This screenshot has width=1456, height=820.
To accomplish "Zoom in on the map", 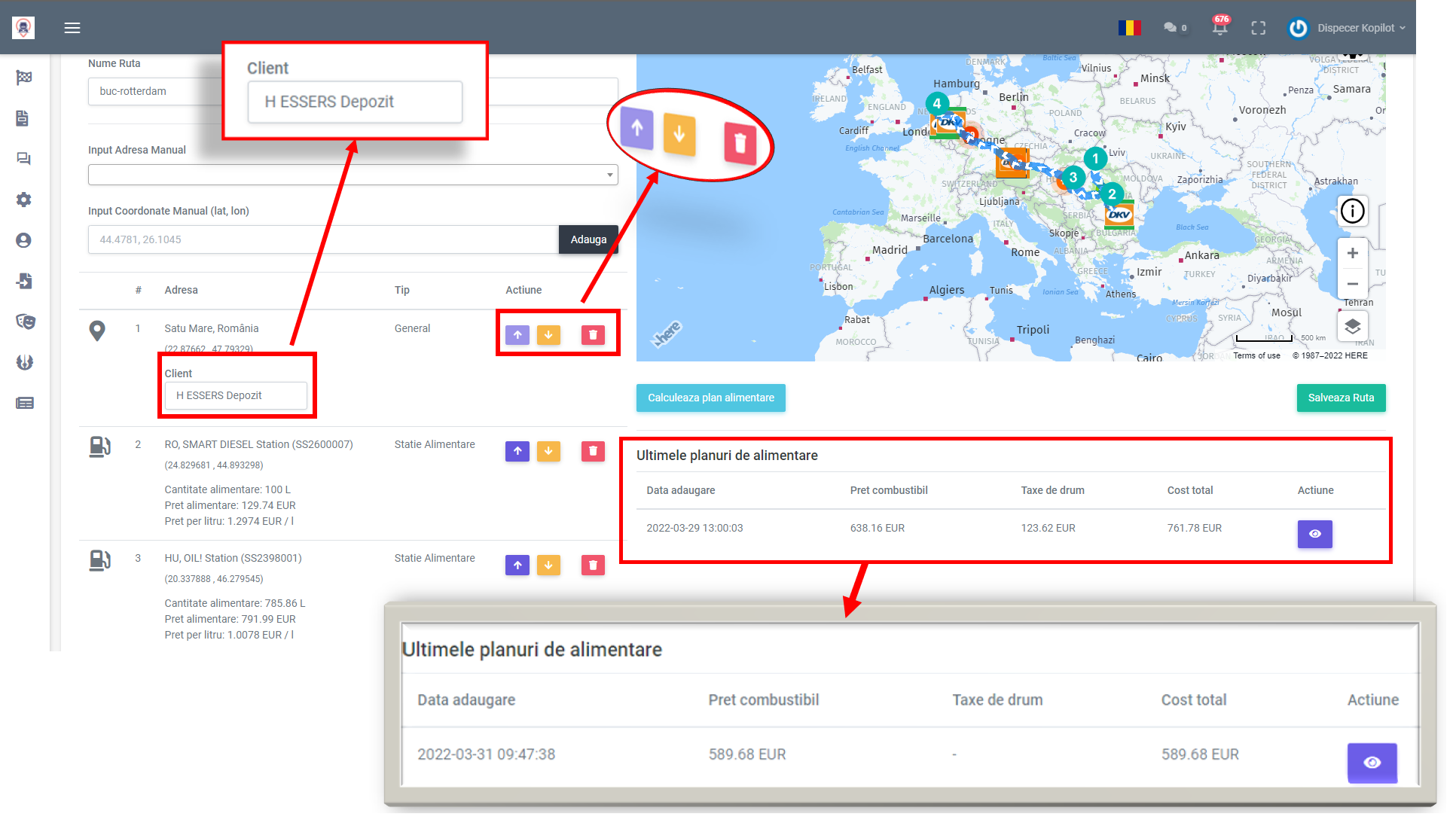I will tap(1352, 254).
